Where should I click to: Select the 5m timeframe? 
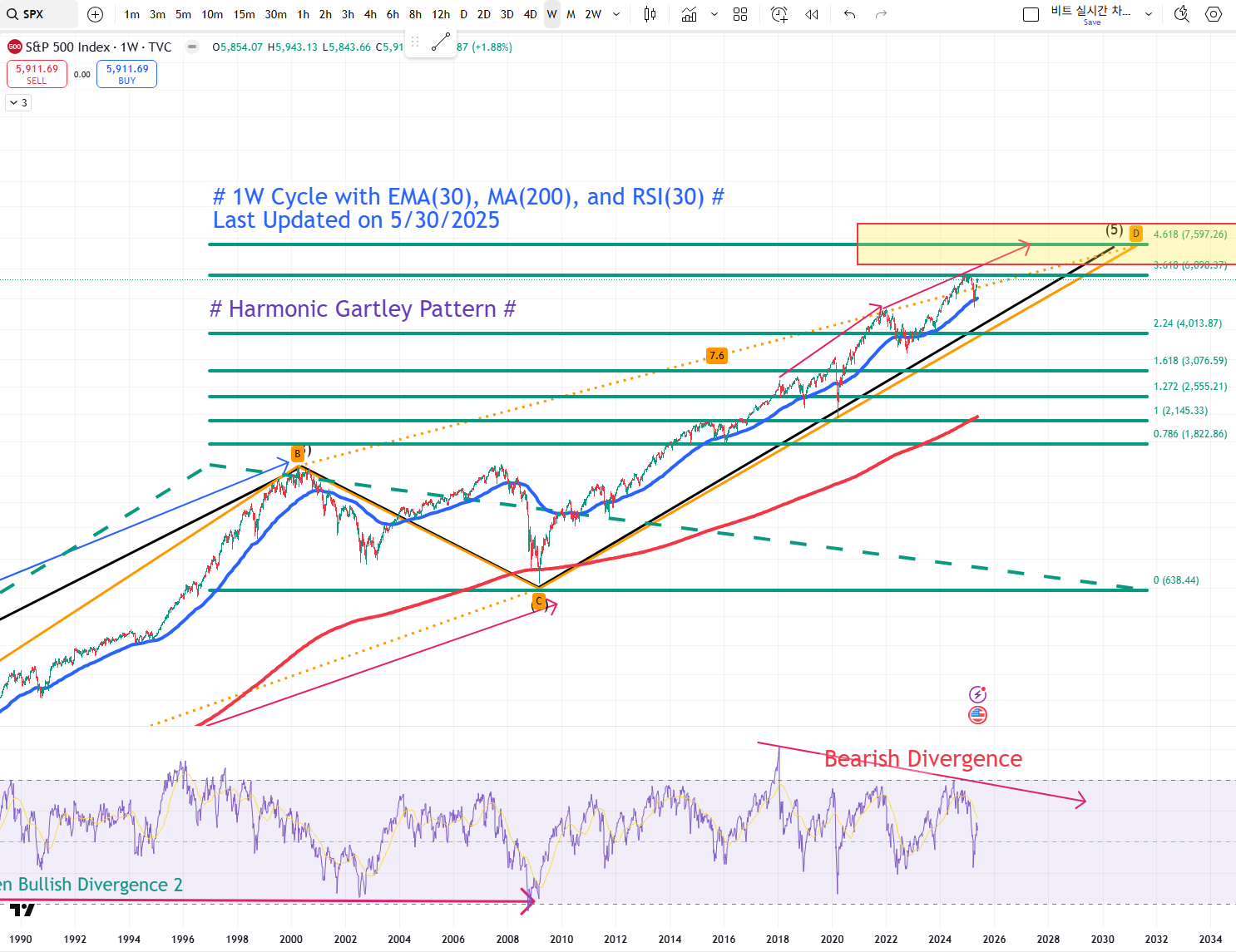tap(183, 14)
